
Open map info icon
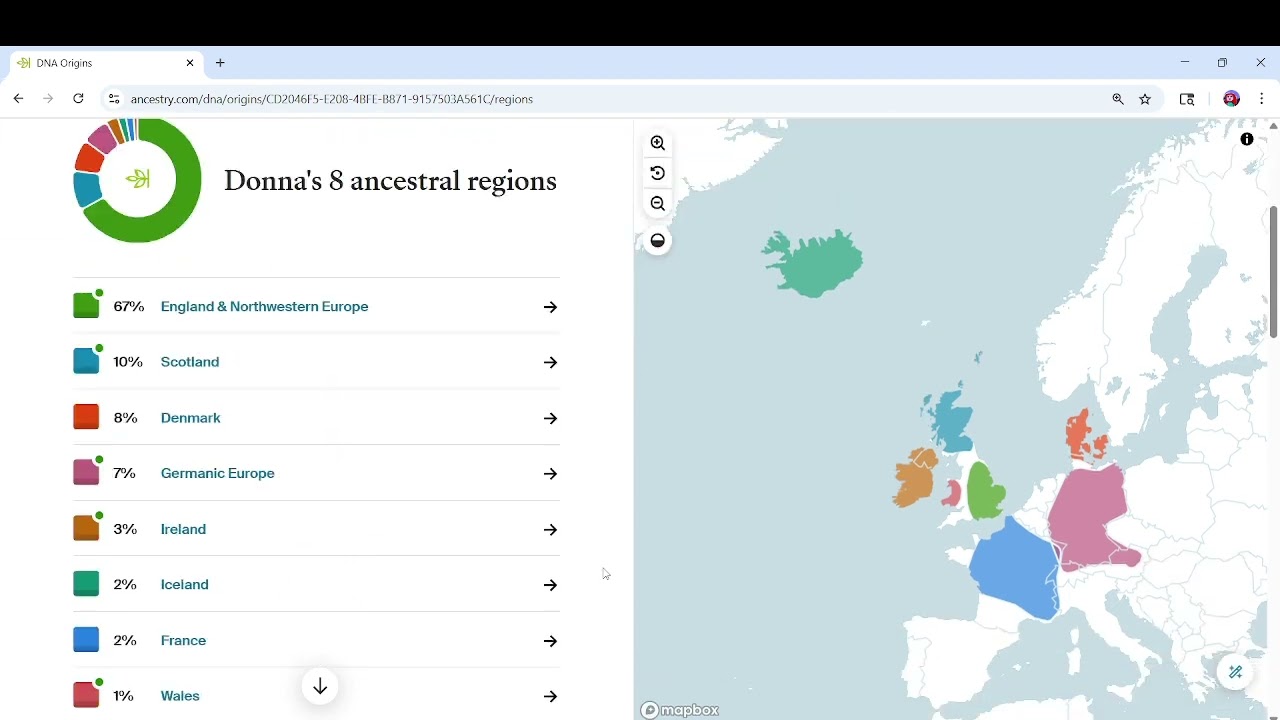click(1247, 139)
